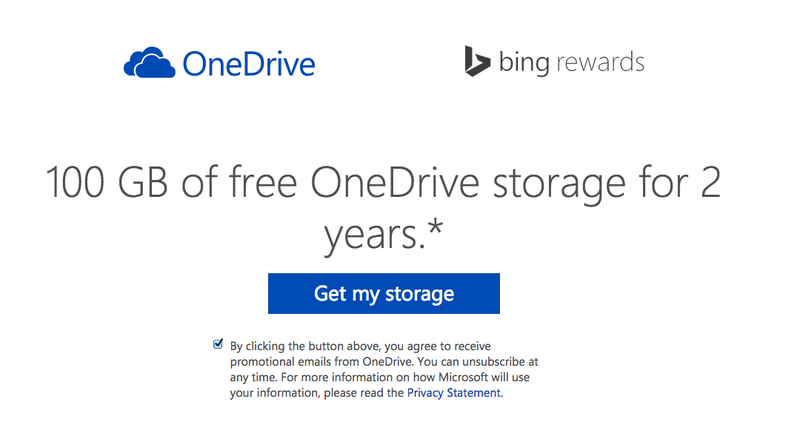Click the blue OneDrive cloud icon
Screen dimensions: 800x422
coord(149,63)
